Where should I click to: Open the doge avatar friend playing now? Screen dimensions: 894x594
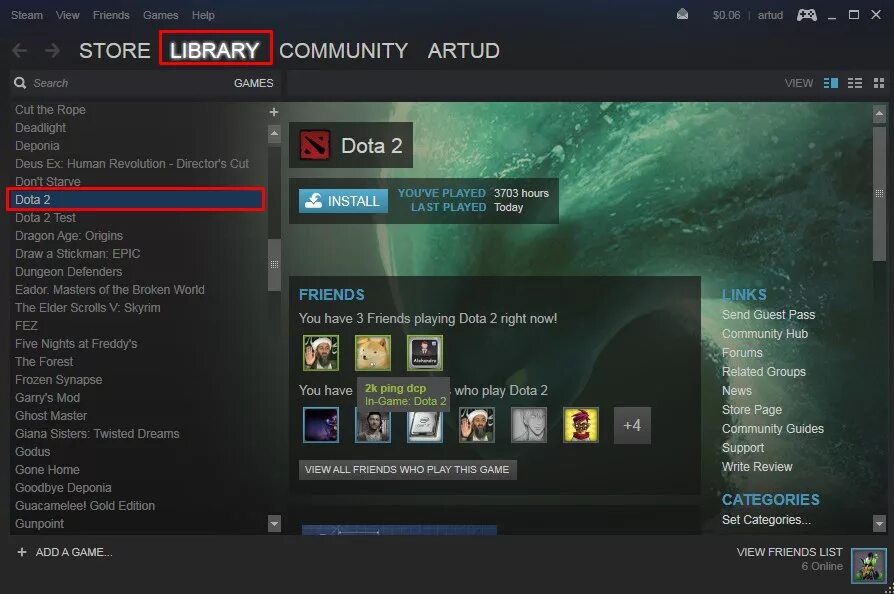click(x=373, y=353)
